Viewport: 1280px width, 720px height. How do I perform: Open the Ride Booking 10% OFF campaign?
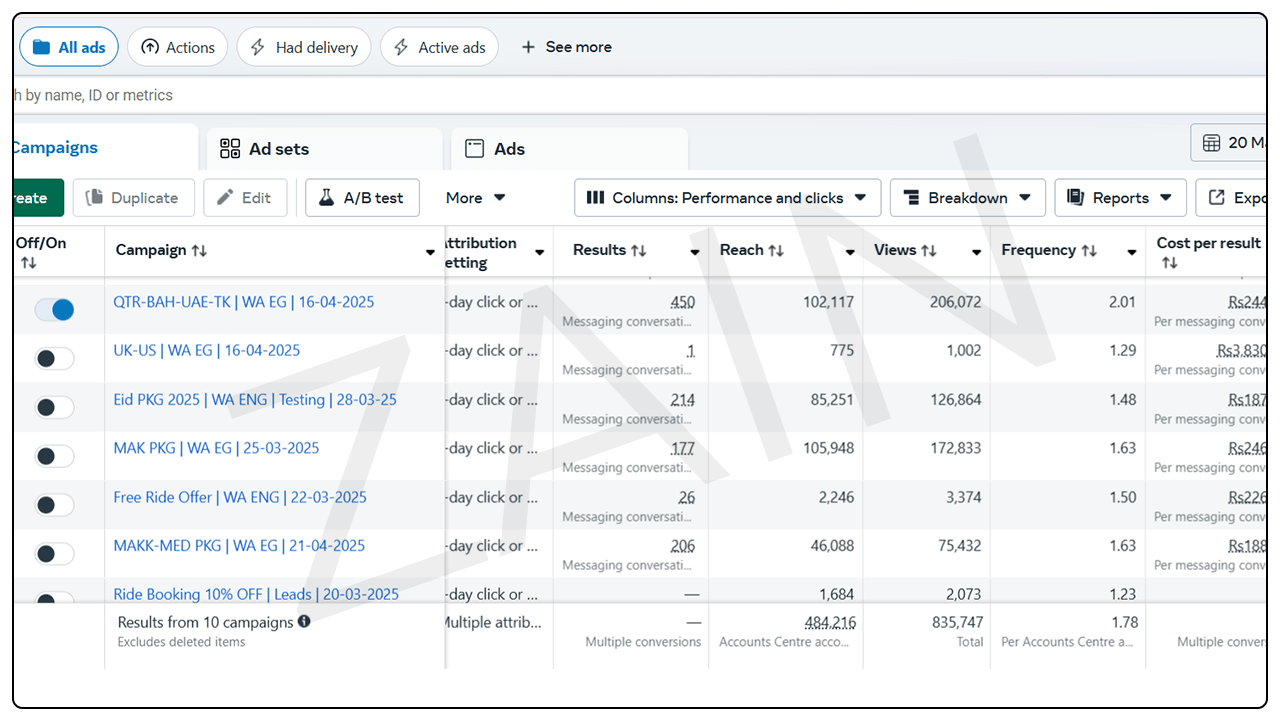[256, 594]
